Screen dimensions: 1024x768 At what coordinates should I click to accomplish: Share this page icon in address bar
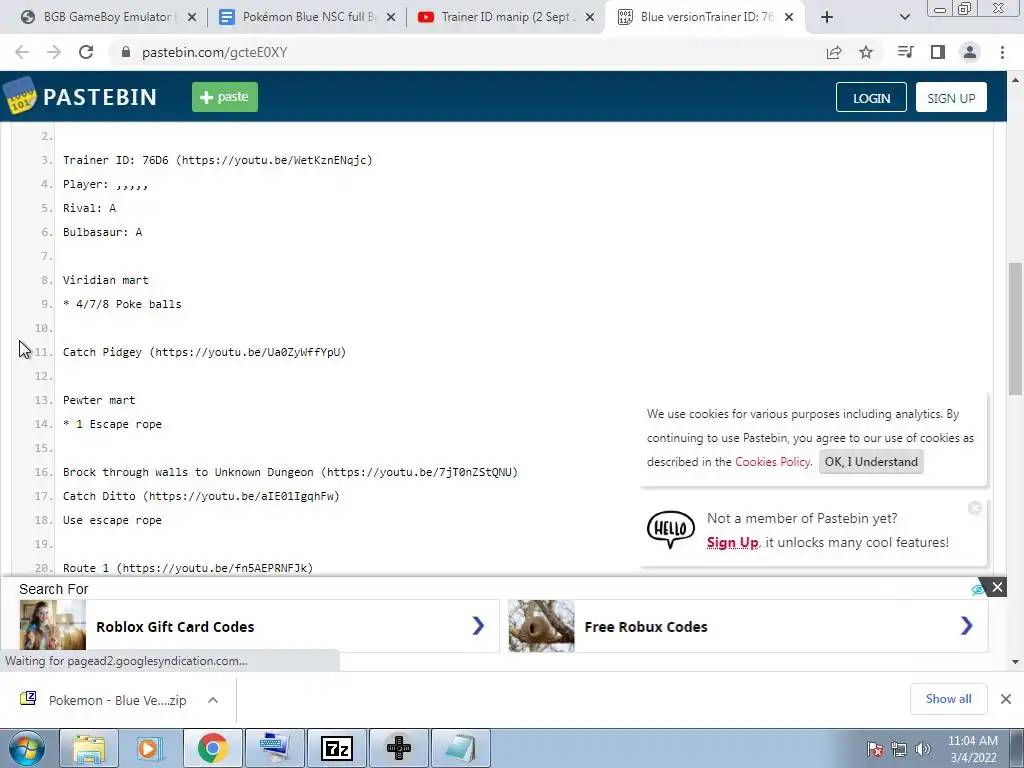(x=834, y=52)
